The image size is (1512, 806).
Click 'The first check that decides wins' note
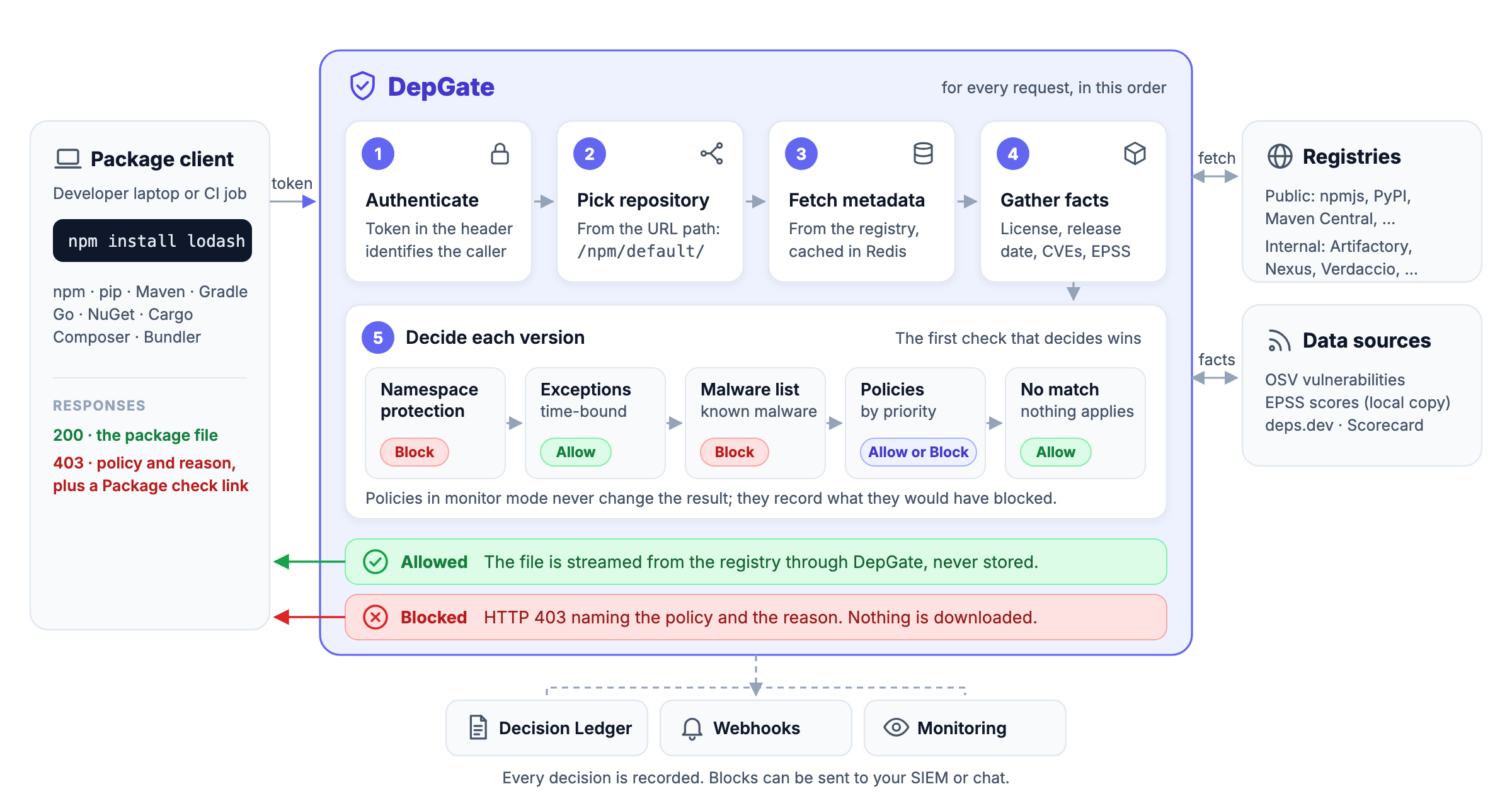point(1018,338)
